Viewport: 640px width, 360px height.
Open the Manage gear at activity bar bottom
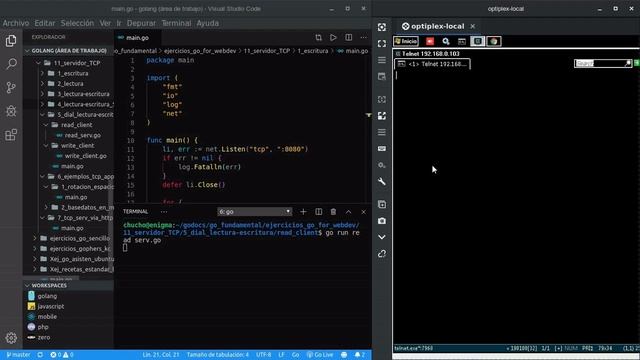point(11,338)
